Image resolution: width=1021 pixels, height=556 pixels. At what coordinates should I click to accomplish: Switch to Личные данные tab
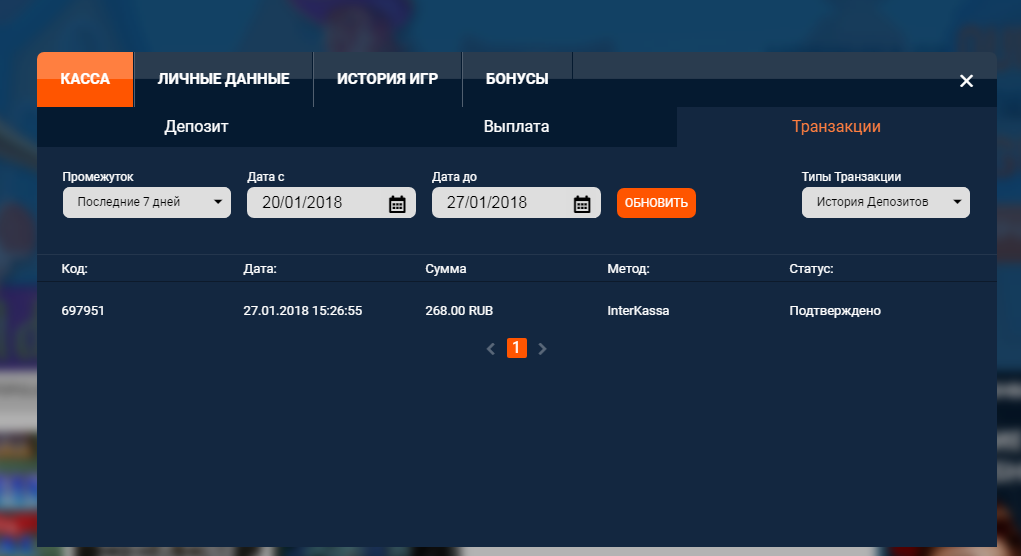[223, 79]
